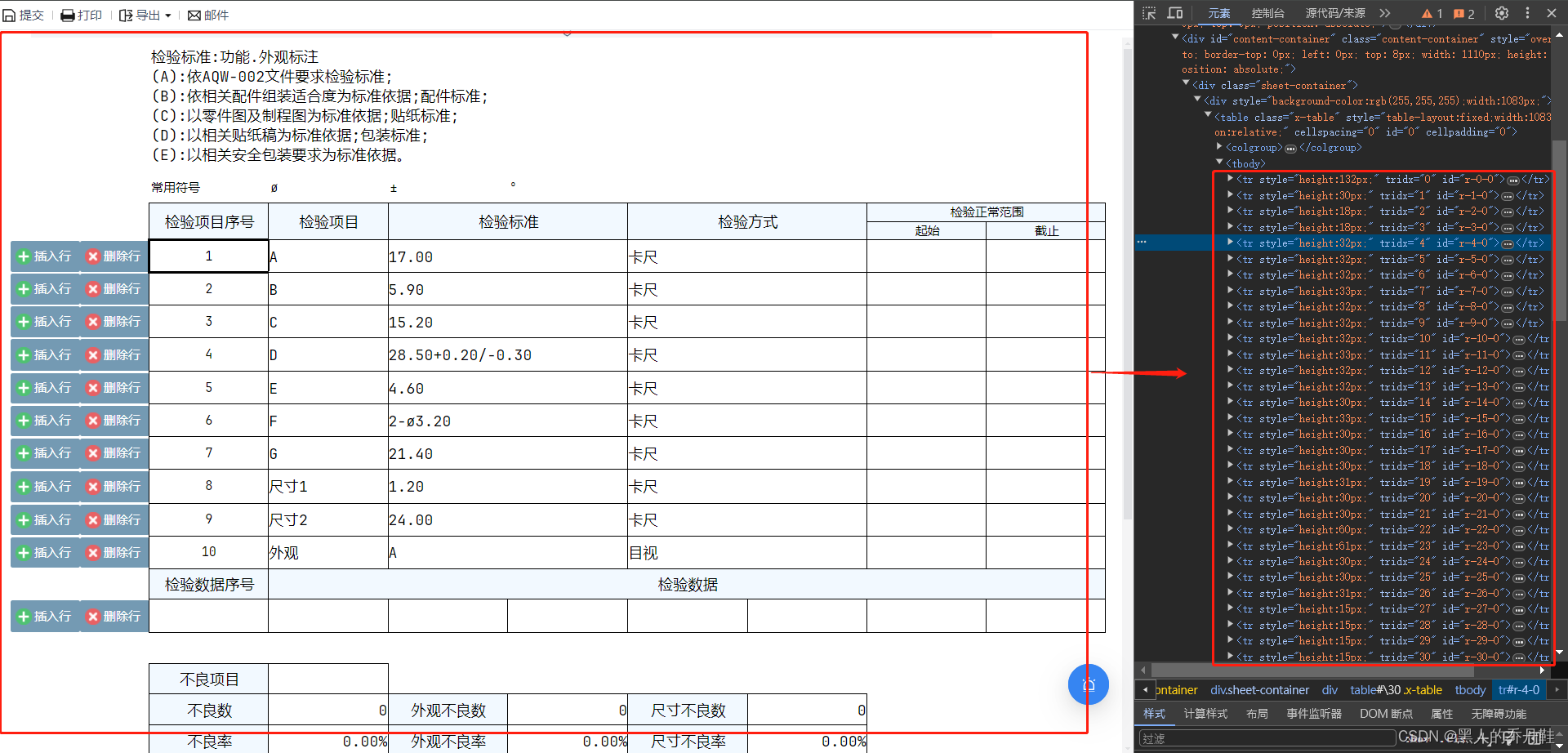Collapse the tbody element node
The width and height of the screenshot is (1568, 753).
tap(1219, 163)
